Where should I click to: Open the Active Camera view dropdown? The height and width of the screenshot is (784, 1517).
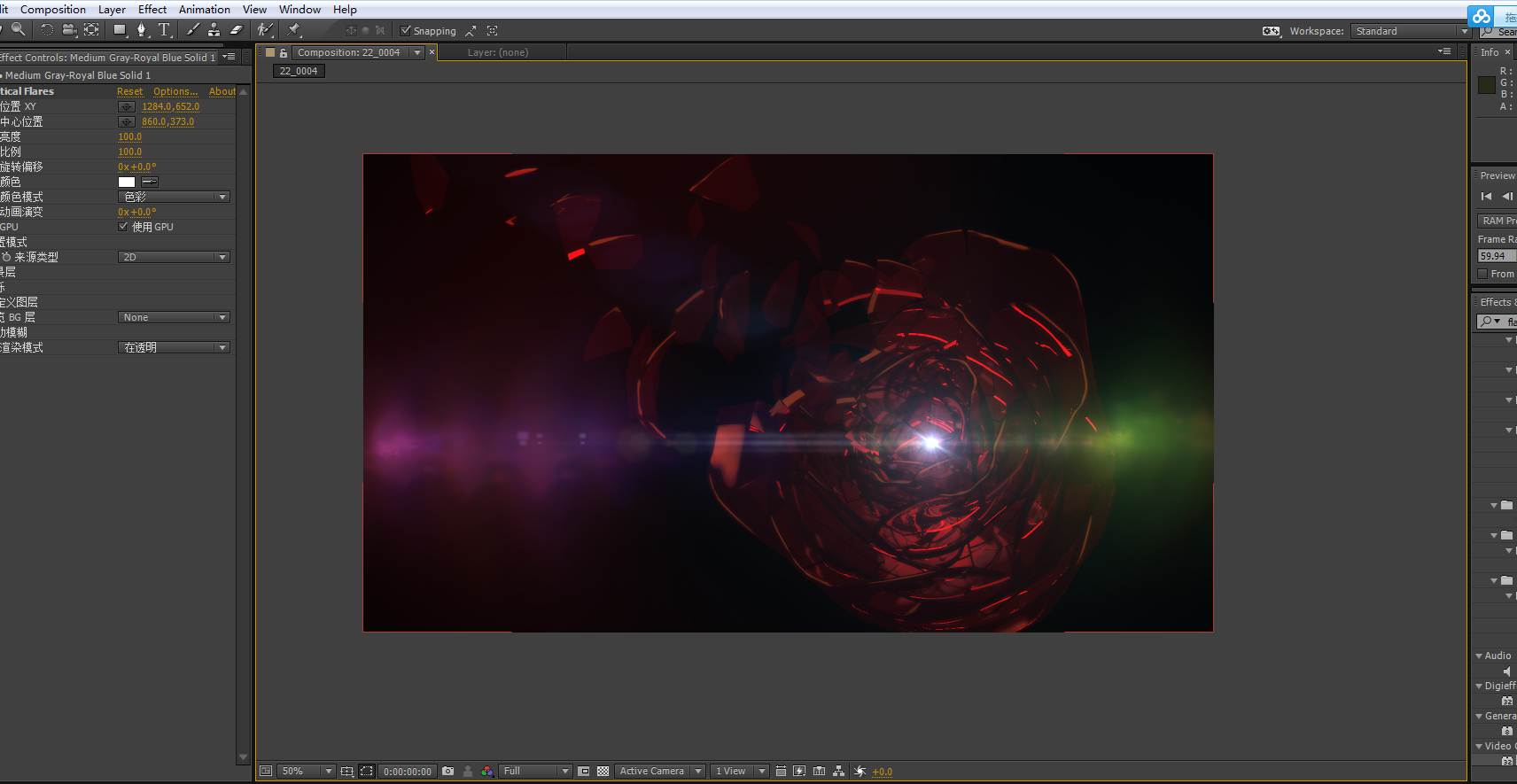point(660,772)
